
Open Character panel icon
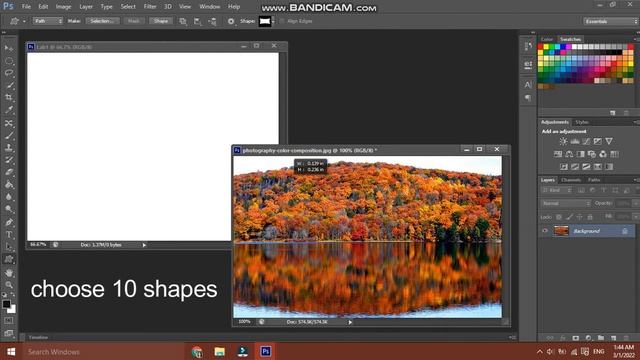[528, 85]
